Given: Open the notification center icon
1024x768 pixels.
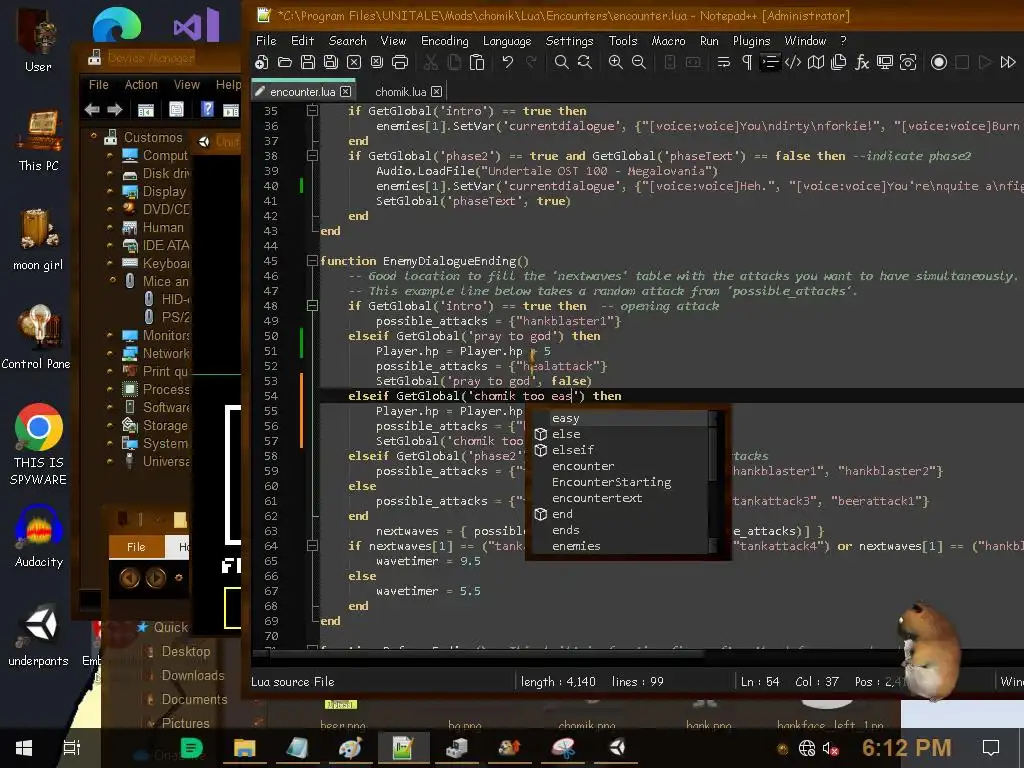Looking at the screenshot, I should (991, 748).
